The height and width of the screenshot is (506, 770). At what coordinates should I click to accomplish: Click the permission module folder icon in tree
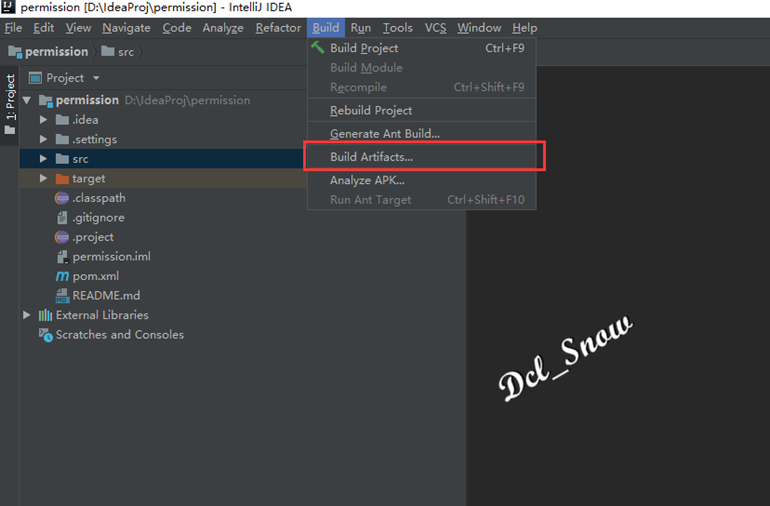(46, 100)
